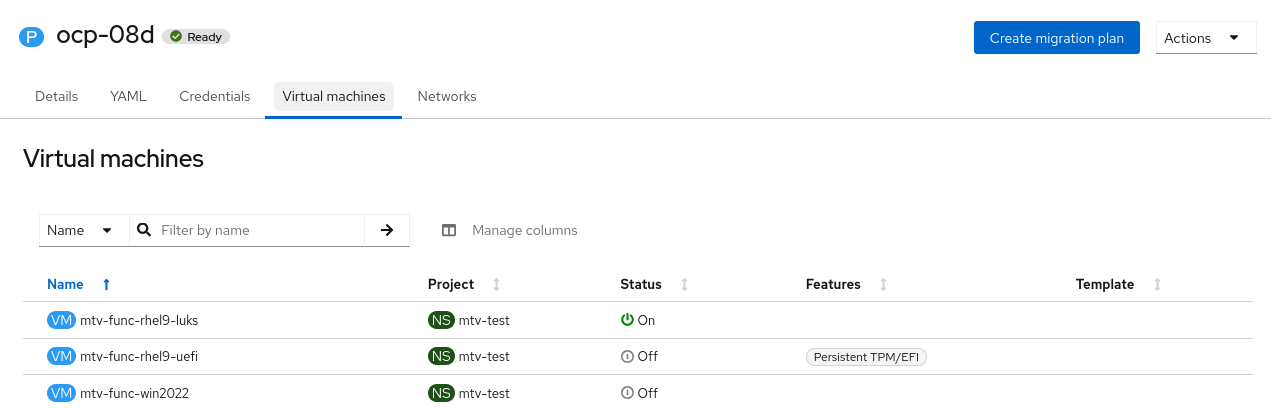Sort by the Status column icon
This screenshot has width=1271, height=409.
click(x=685, y=285)
